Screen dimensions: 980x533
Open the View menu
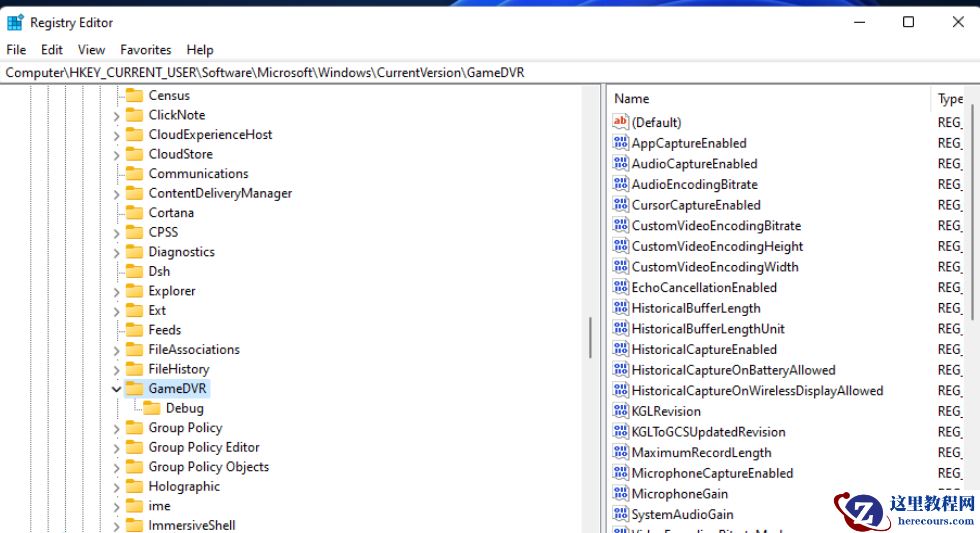tap(91, 49)
